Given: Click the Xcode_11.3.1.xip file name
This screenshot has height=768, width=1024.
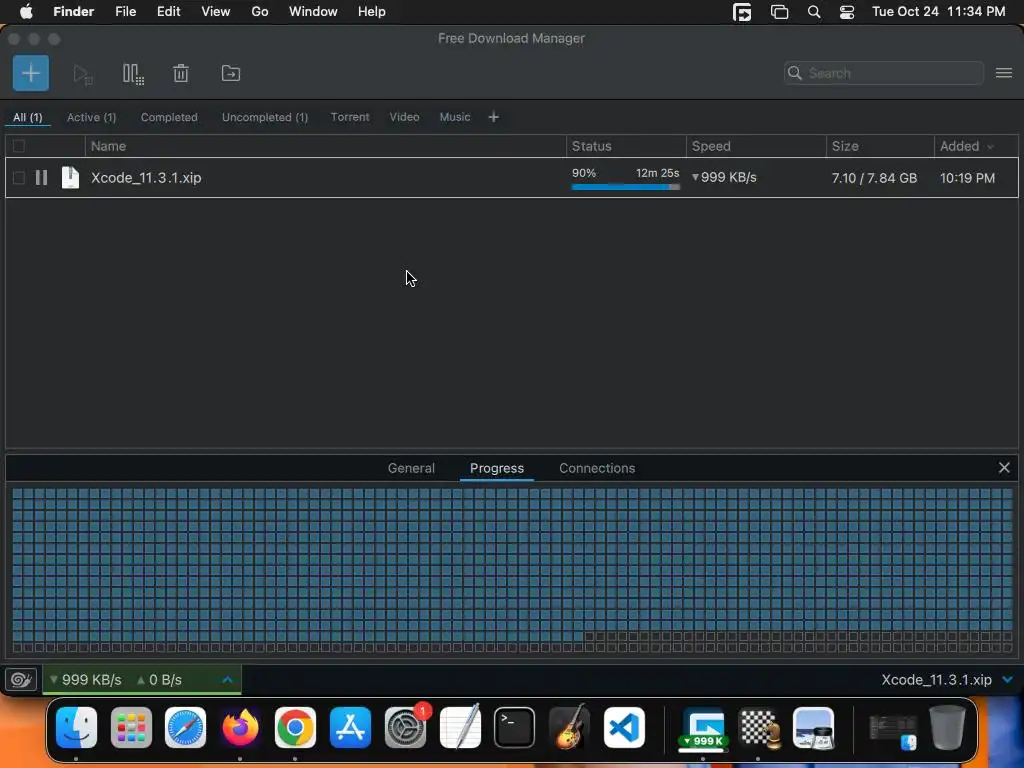Looking at the screenshot, I should (x=146, y=178).
